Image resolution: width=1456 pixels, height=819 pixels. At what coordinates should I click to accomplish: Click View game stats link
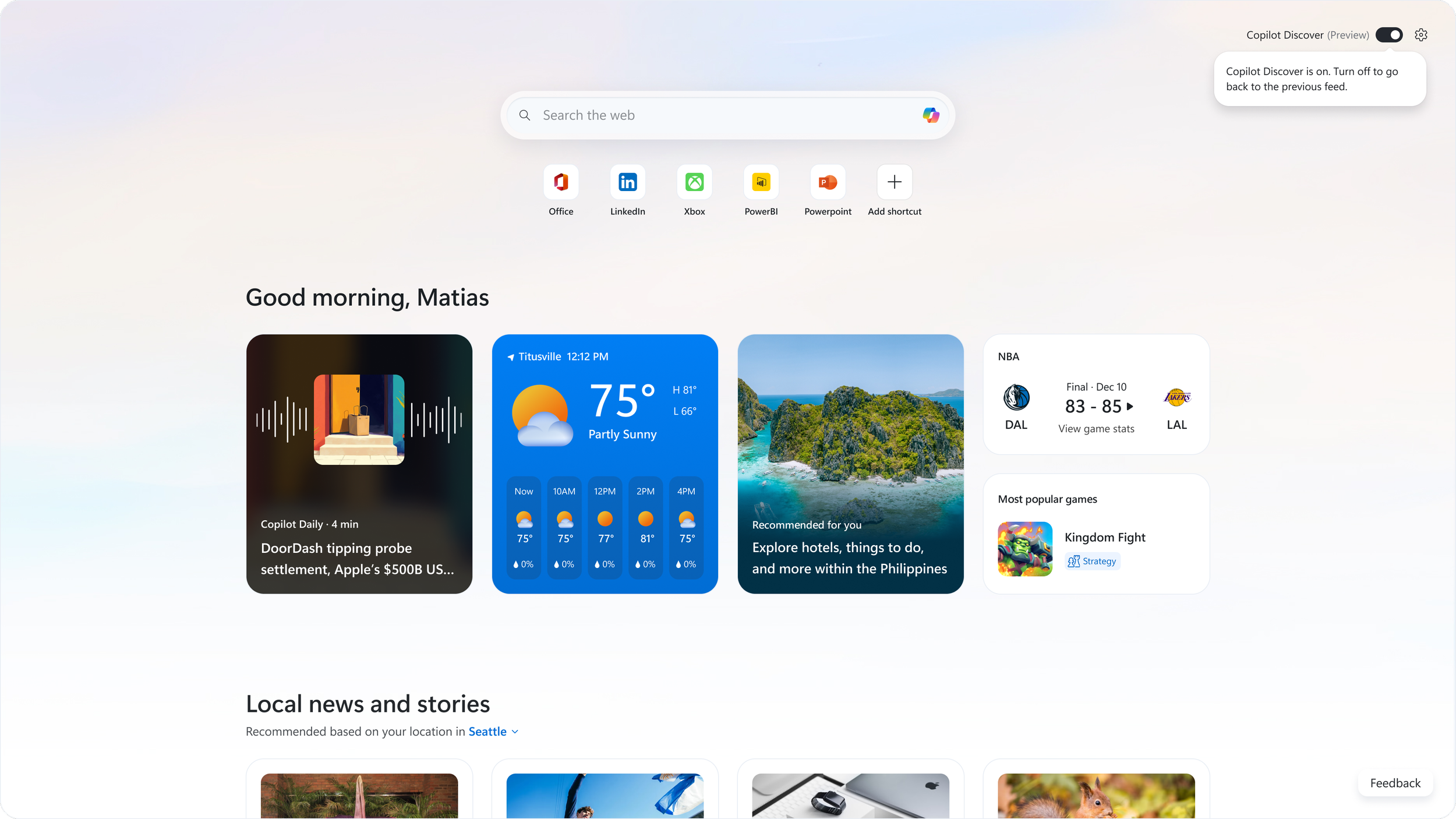tap(1095, 429)
